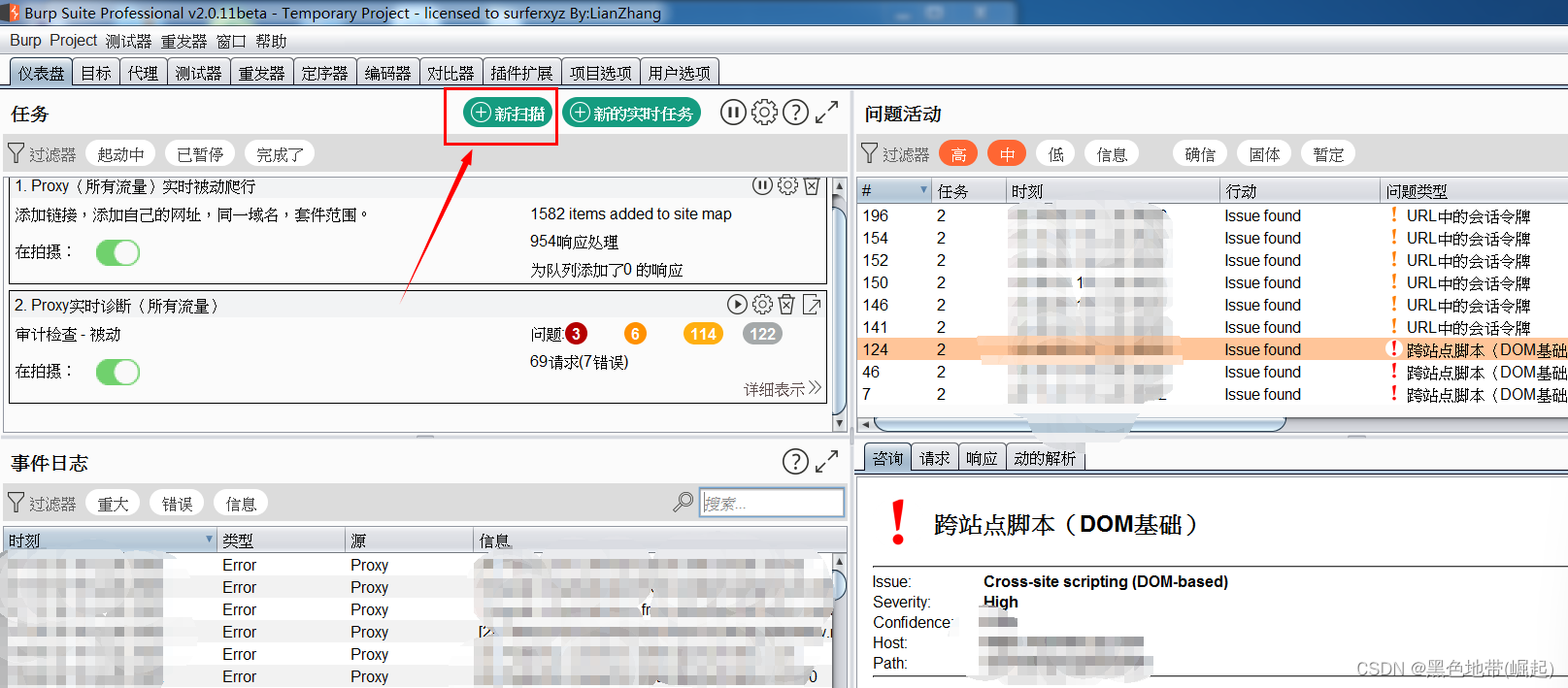Open task 2 details in new window
This screenshot has height=688, width=1568.
pos(812,305)
